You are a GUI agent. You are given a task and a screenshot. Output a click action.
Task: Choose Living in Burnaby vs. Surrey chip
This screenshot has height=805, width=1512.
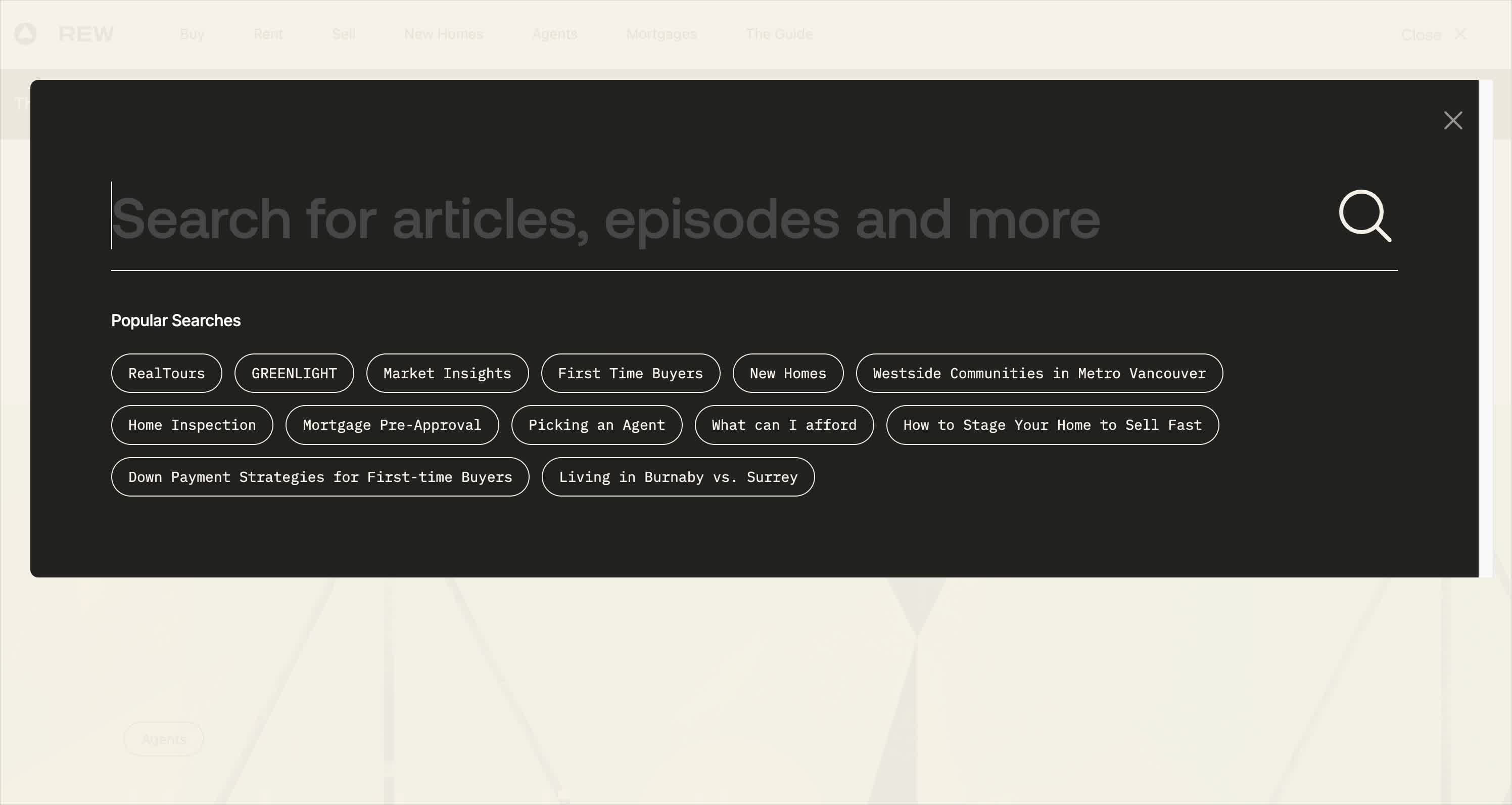[x=678, y=477]
